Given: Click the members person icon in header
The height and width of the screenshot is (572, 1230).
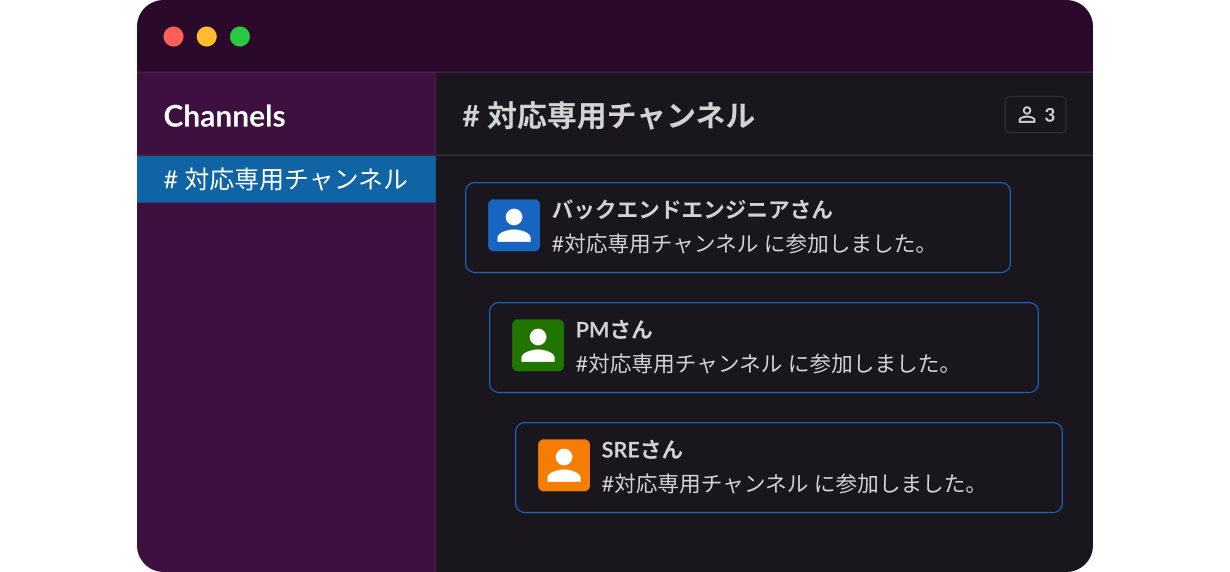Looking at the screenshot, I should [x=1026, y=115].
